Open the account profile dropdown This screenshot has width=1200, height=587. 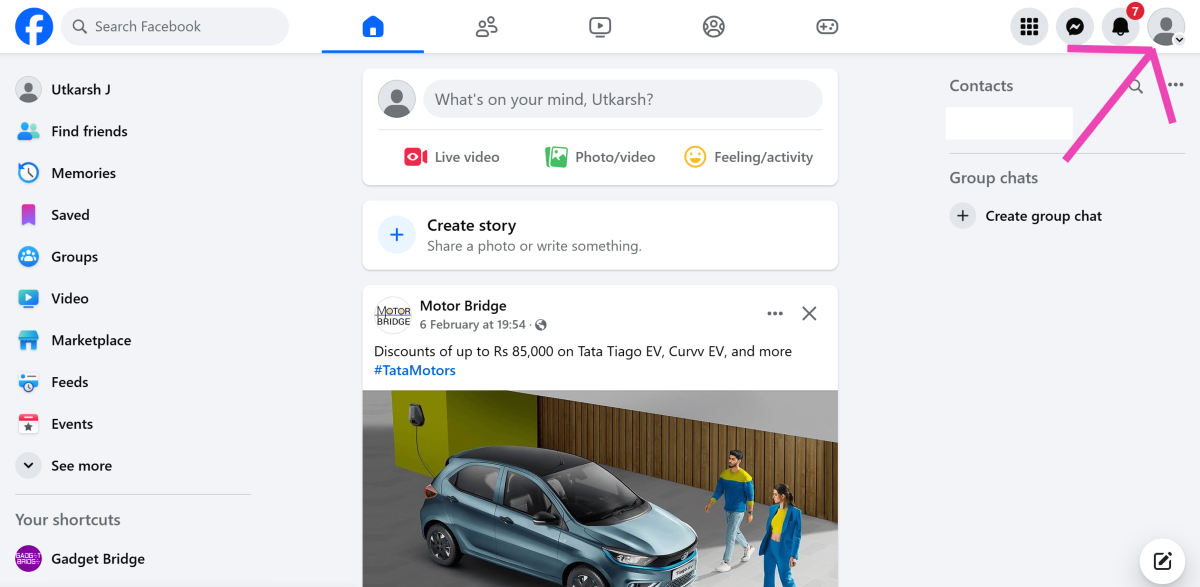click(1166, 27)
